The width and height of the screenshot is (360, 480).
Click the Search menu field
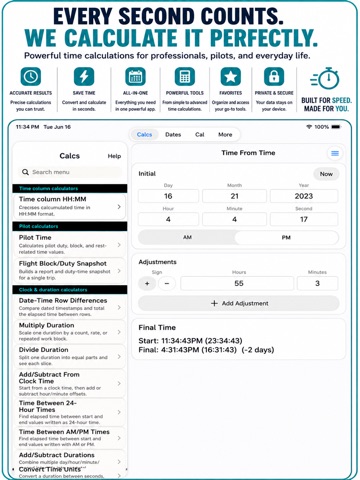pyautogui.click(x=70, y=172)
